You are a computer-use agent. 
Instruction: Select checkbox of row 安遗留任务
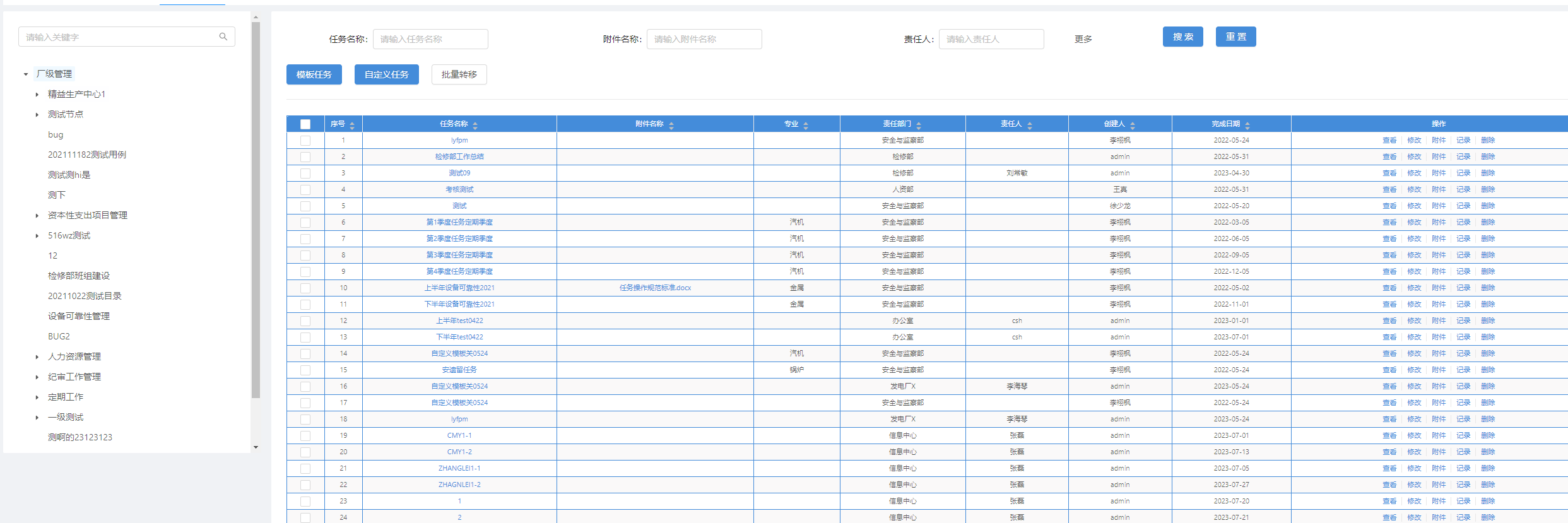(305, 370)
